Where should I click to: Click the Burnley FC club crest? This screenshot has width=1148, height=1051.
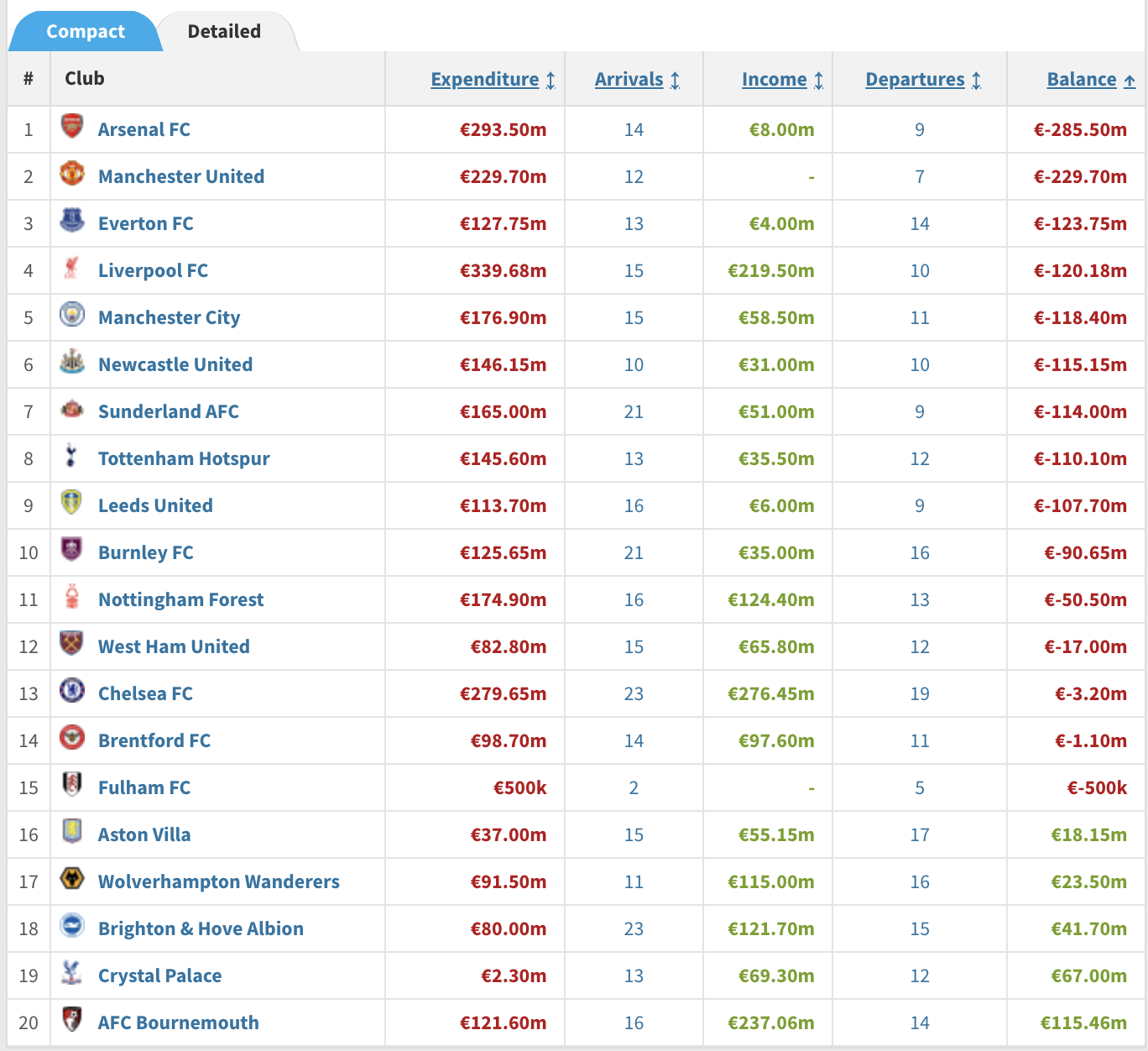click(72, 550)
